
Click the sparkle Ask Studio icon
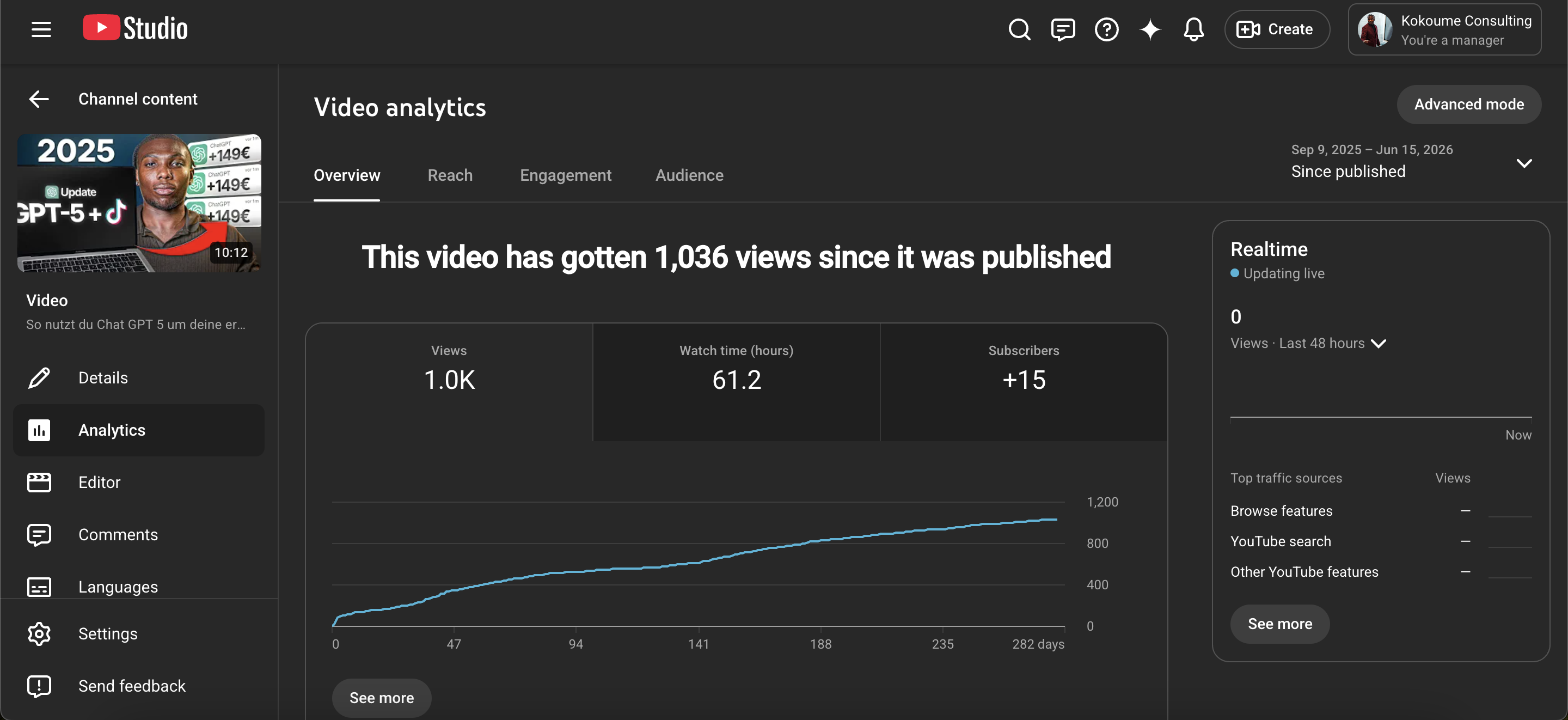pyautogui.click(x=1150, y=29)
